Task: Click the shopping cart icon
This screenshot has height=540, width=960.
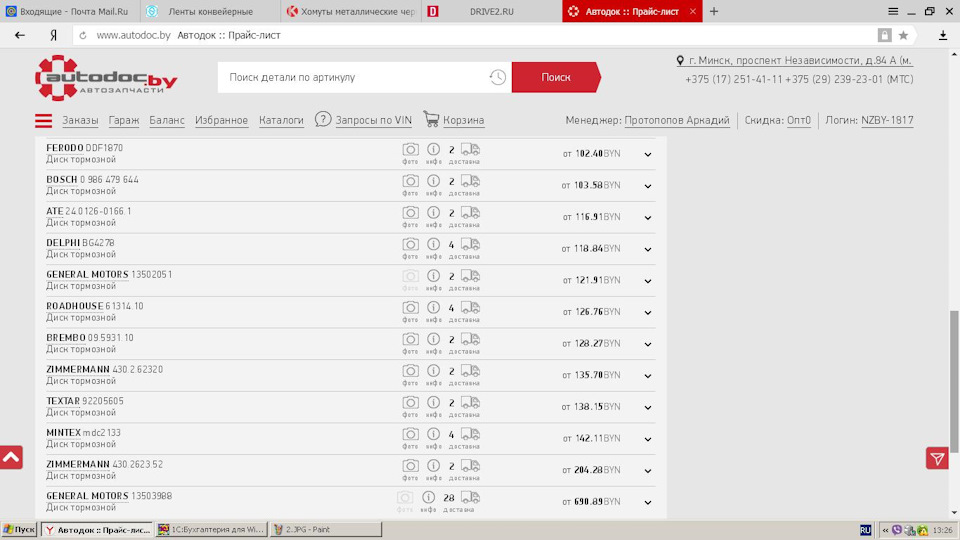Action: 431,119
